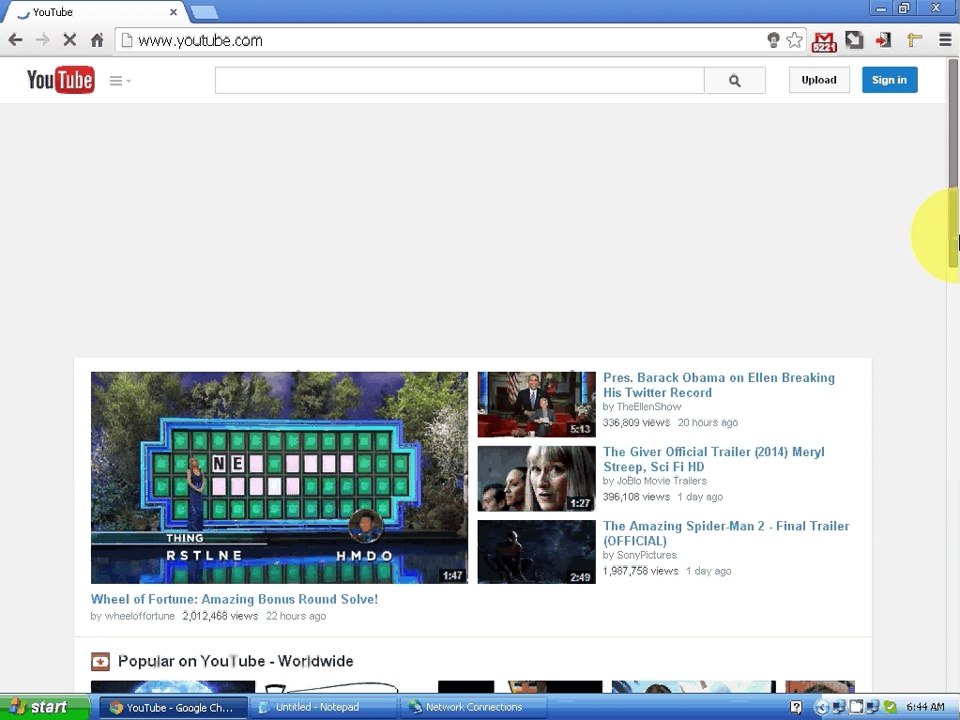This screenshot has width=960, height=720.
Task: Open 'Wheel of Fortune: Amazing Bonus Round Solve!' link
Action: tap(234, 599)
